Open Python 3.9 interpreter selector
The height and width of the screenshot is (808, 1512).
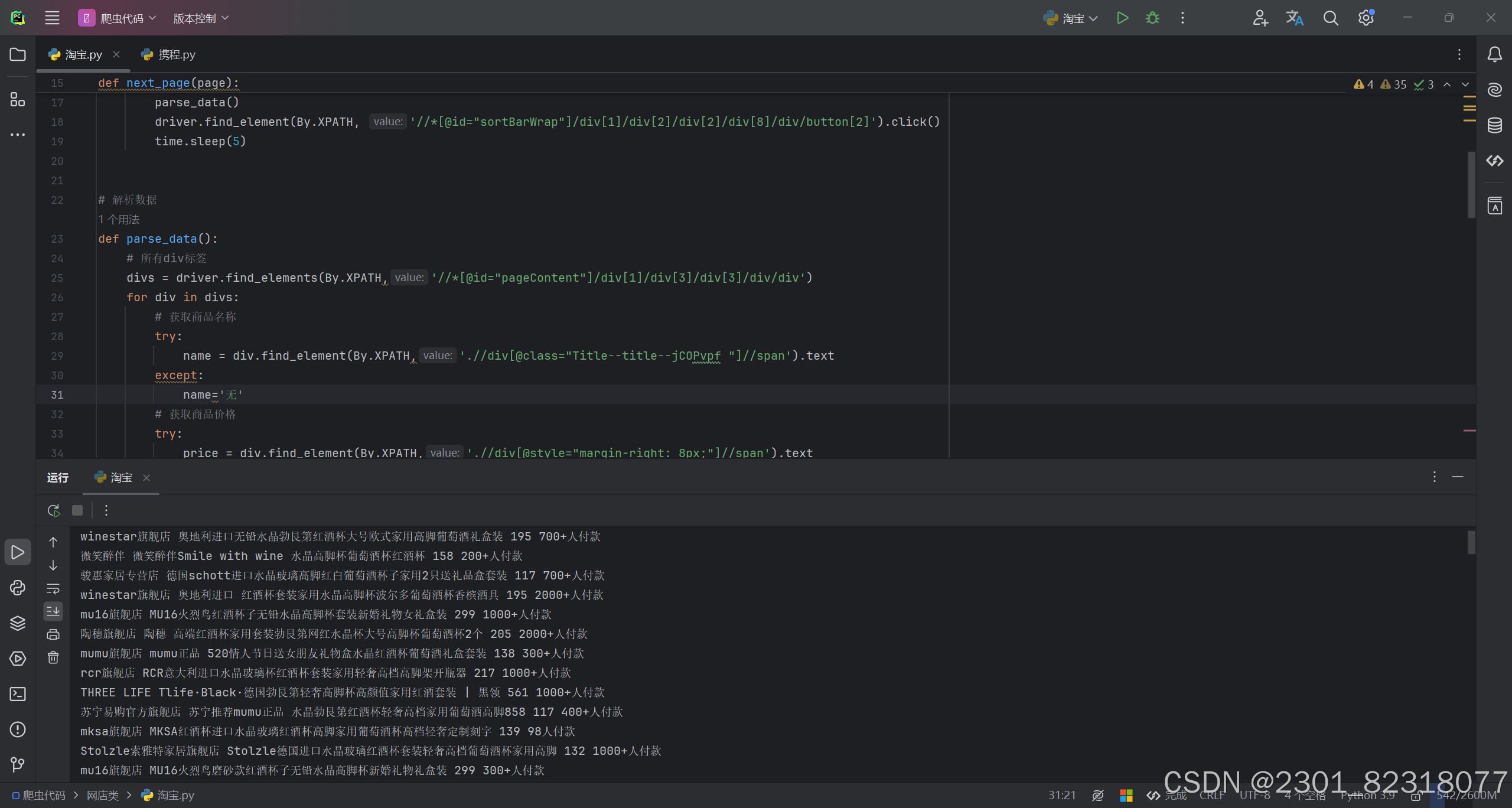point(1367,796)
